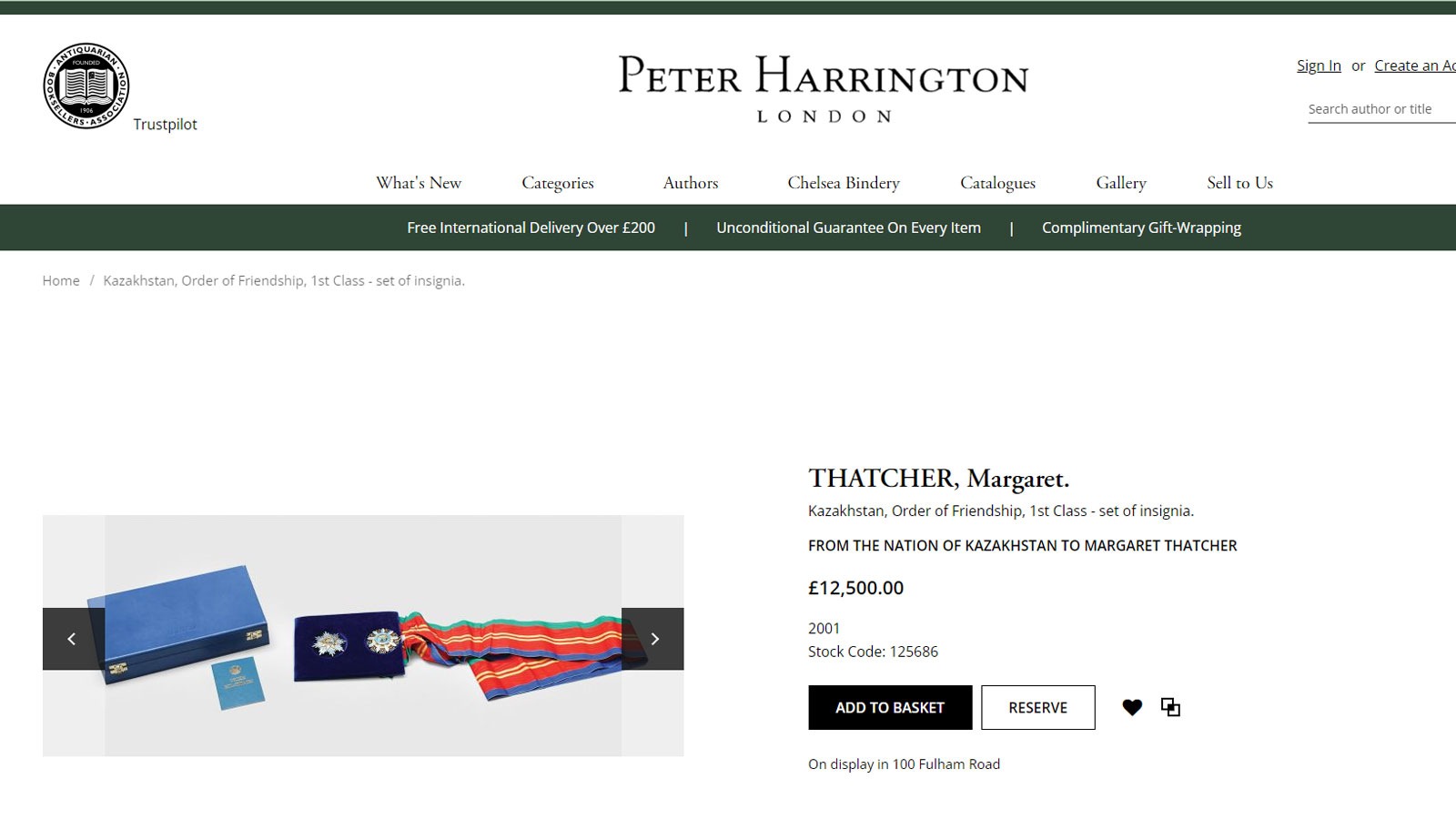The width and height of the screenshot is (1456, 819).
Task: Click the compare item icon
Action: [1170, 707]
